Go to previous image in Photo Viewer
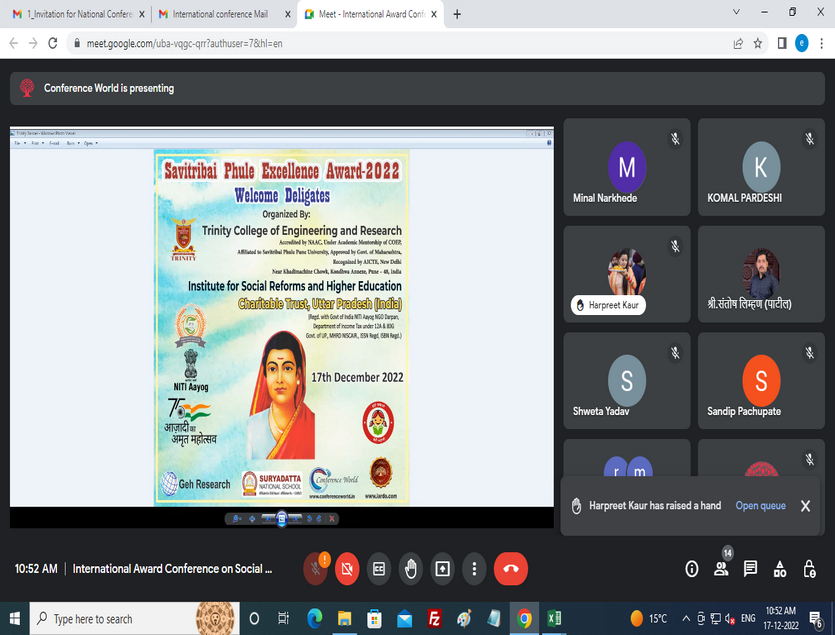The height and width of the screenshot is (635, 835). [x=268, y=519]
